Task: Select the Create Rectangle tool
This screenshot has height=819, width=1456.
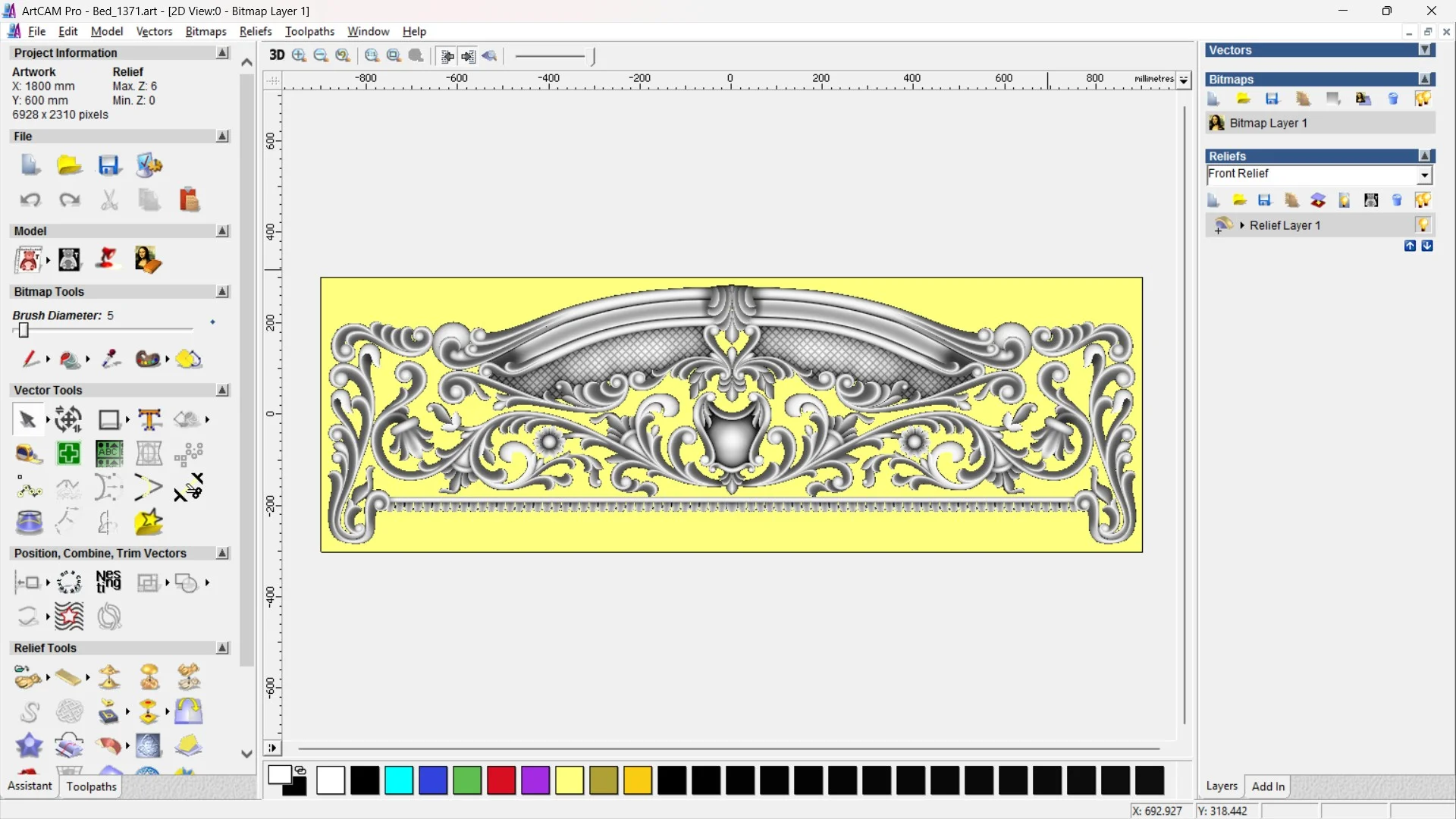Action: click(x=108, y=419)
